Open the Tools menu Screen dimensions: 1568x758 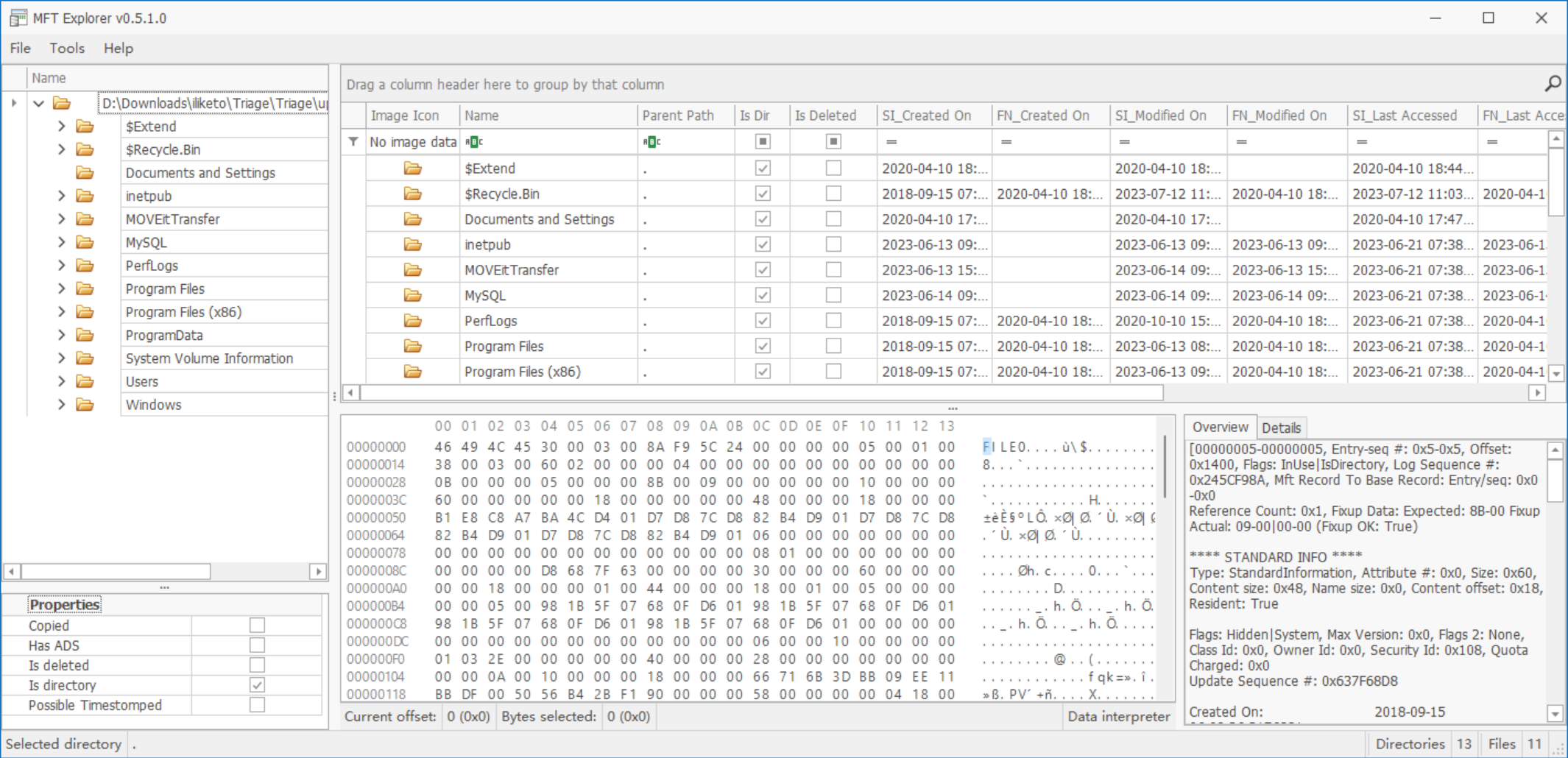(x=67, y=49)
